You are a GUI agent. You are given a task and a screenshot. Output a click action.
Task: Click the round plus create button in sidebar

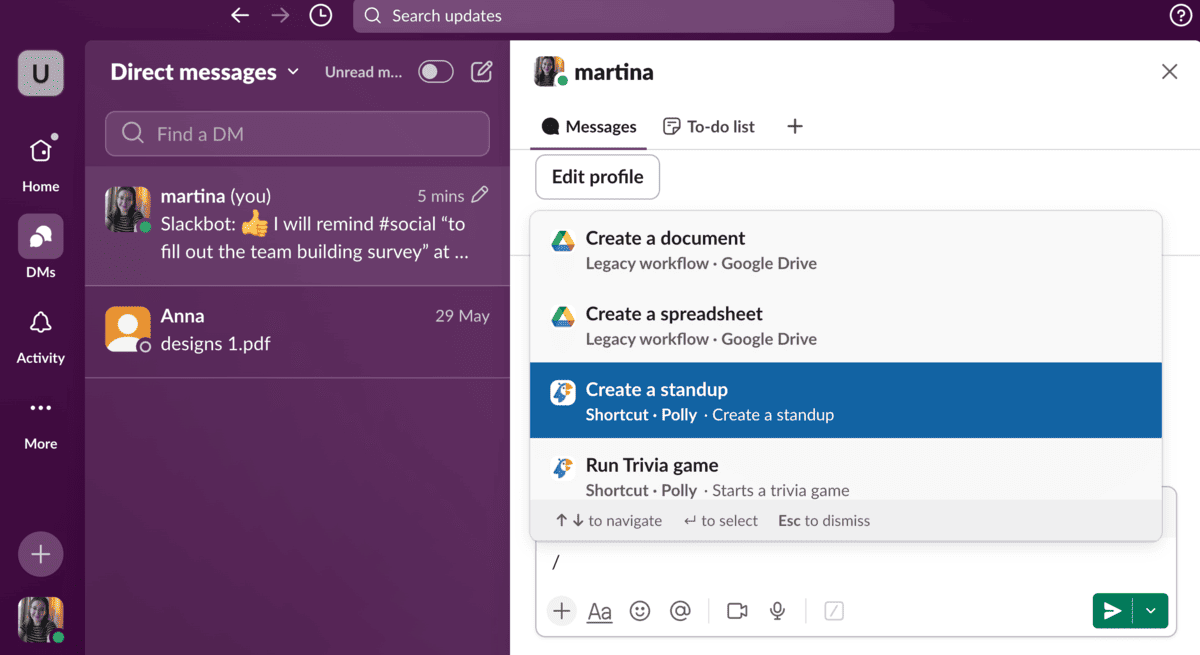point(41,554)
